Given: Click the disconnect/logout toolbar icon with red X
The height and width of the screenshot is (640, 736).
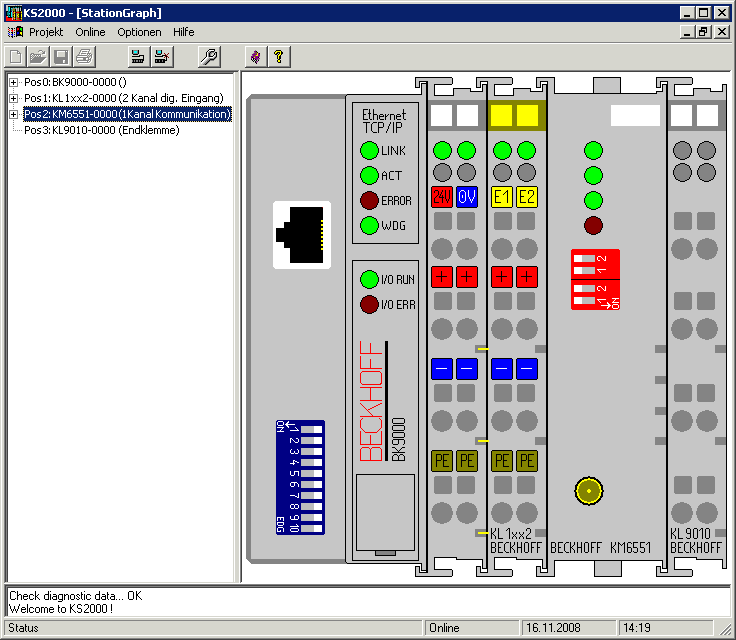Looking at the screenshot, I should tap(162, 57).
